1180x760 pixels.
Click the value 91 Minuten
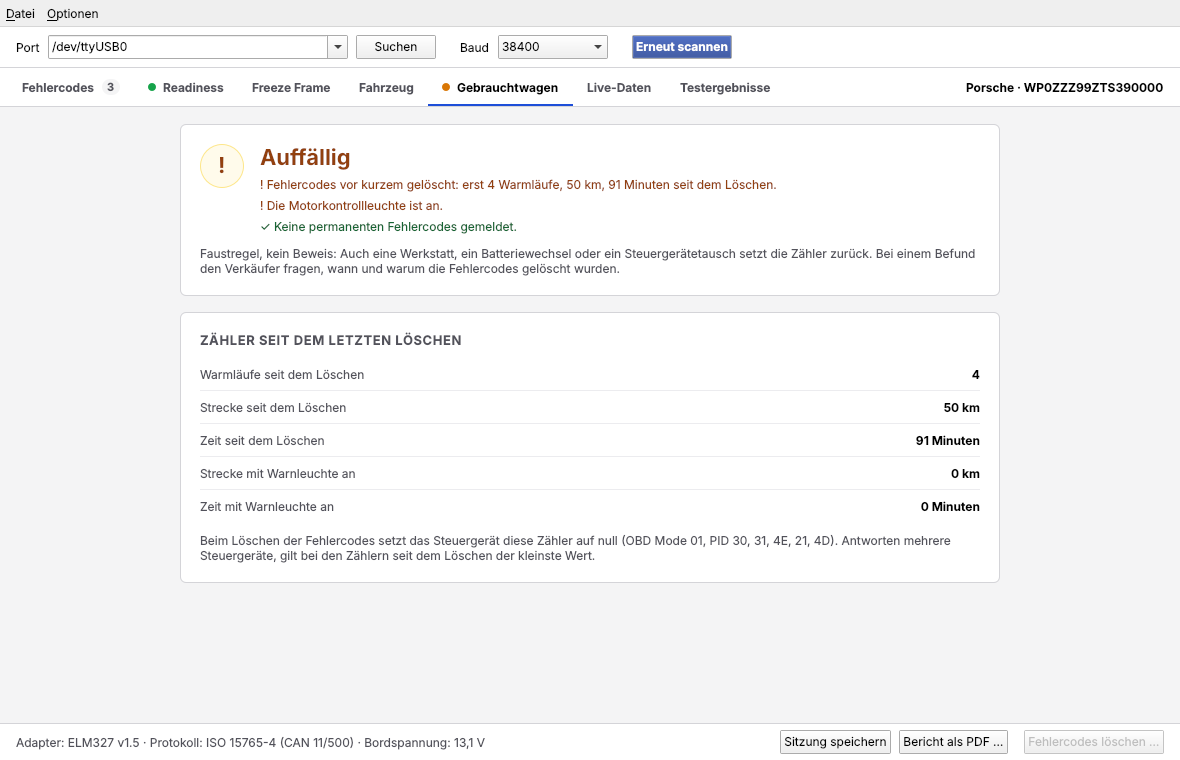click(x=947, y=441)
